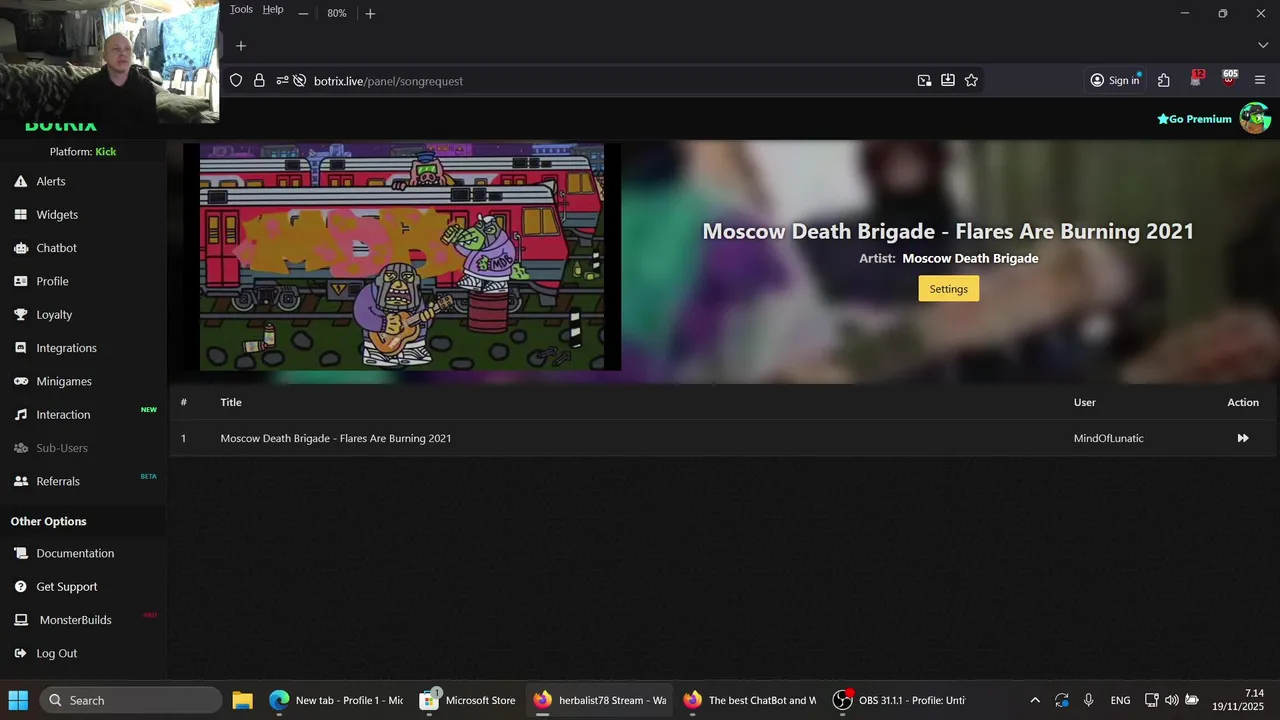Open the Alerts sidebar icon
The width and height of the screenshot is (1280, 720).
click(20, 181)
